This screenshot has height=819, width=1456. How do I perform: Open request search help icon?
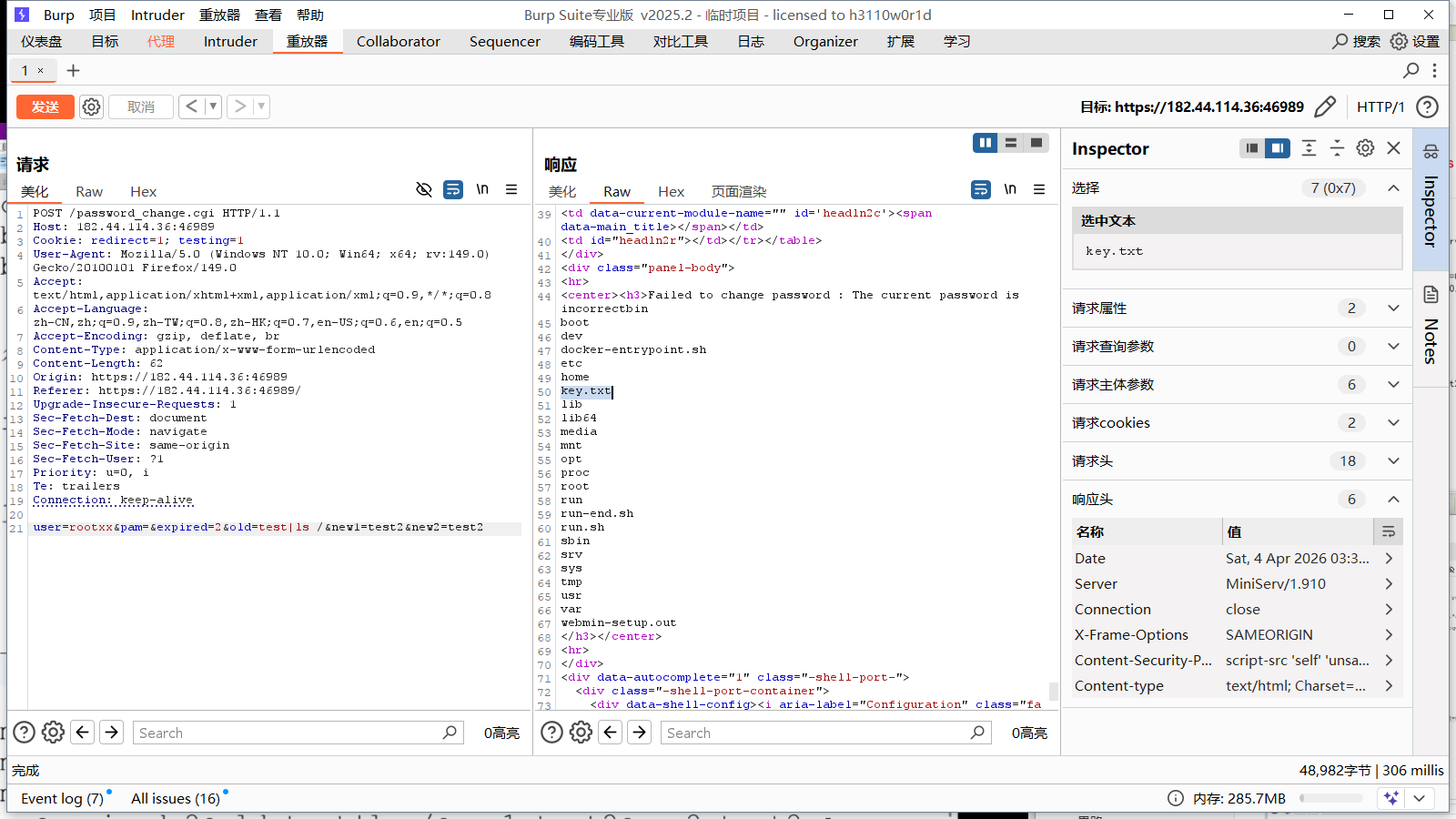pyautogui.click(x=25, y=732)
